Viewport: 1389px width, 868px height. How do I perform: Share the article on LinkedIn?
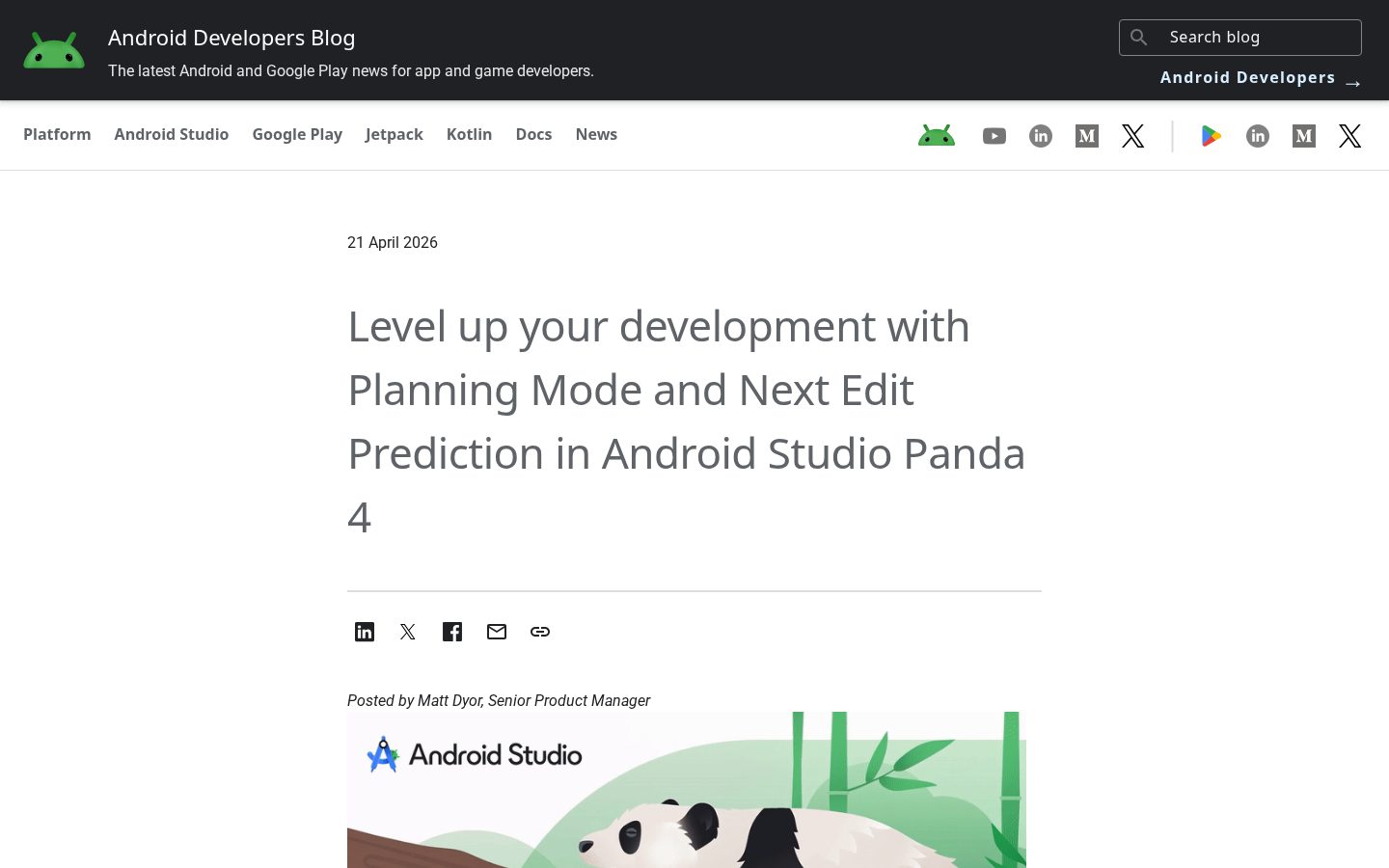365,632
